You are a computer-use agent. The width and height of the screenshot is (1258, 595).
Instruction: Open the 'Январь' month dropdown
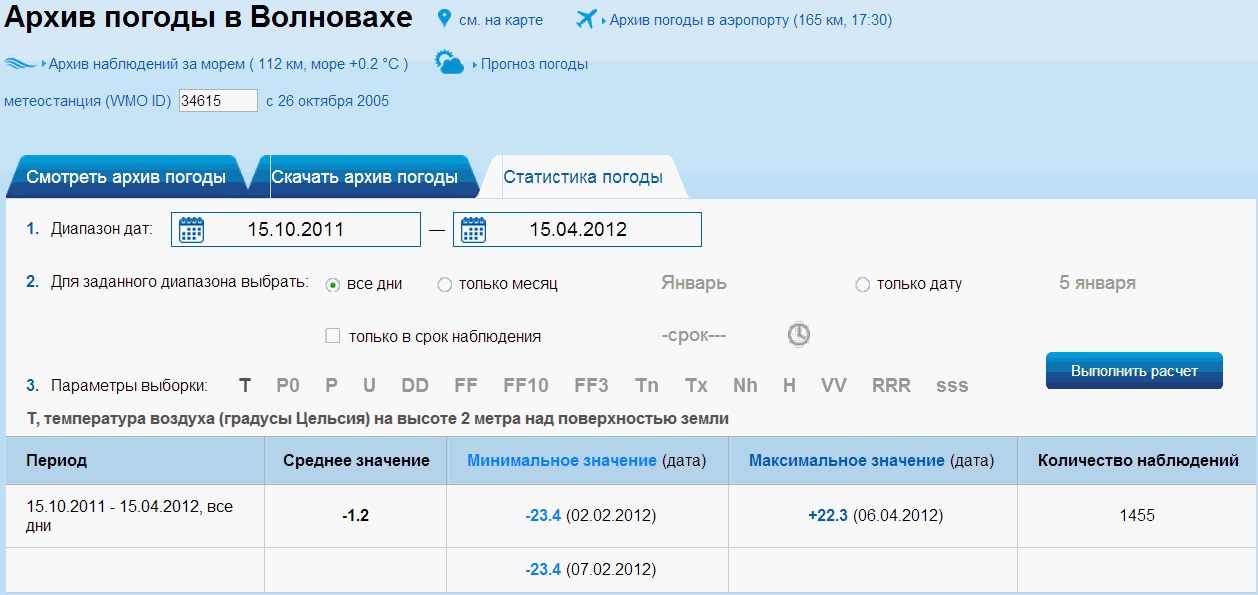[x=694, y=283]
